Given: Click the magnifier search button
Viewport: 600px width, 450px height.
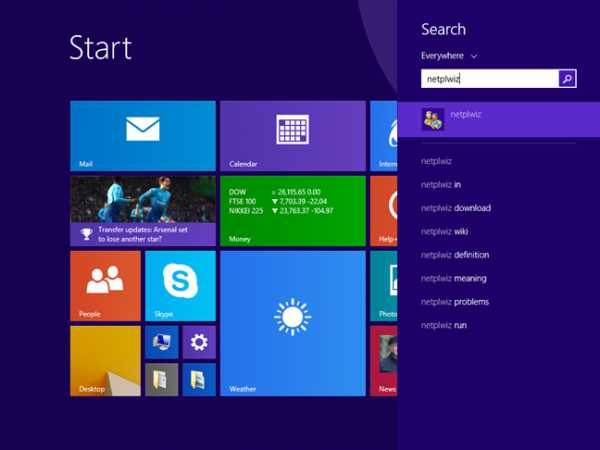Looking at the screenshot, I should pyautogui.click(x=567, y=78).
